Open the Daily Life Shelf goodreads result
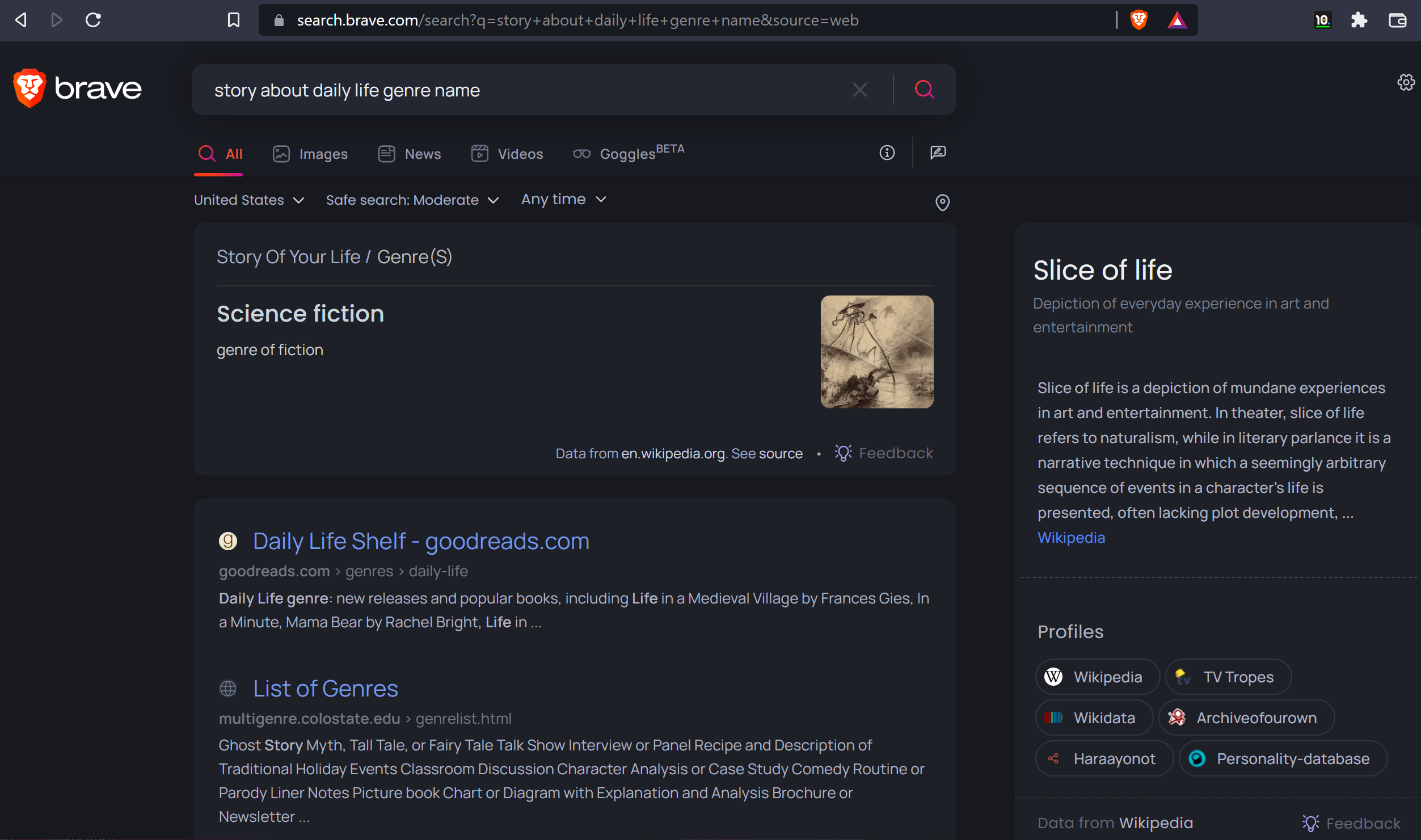This screenshot has width=1421, height=840. (x=421, y=541)
